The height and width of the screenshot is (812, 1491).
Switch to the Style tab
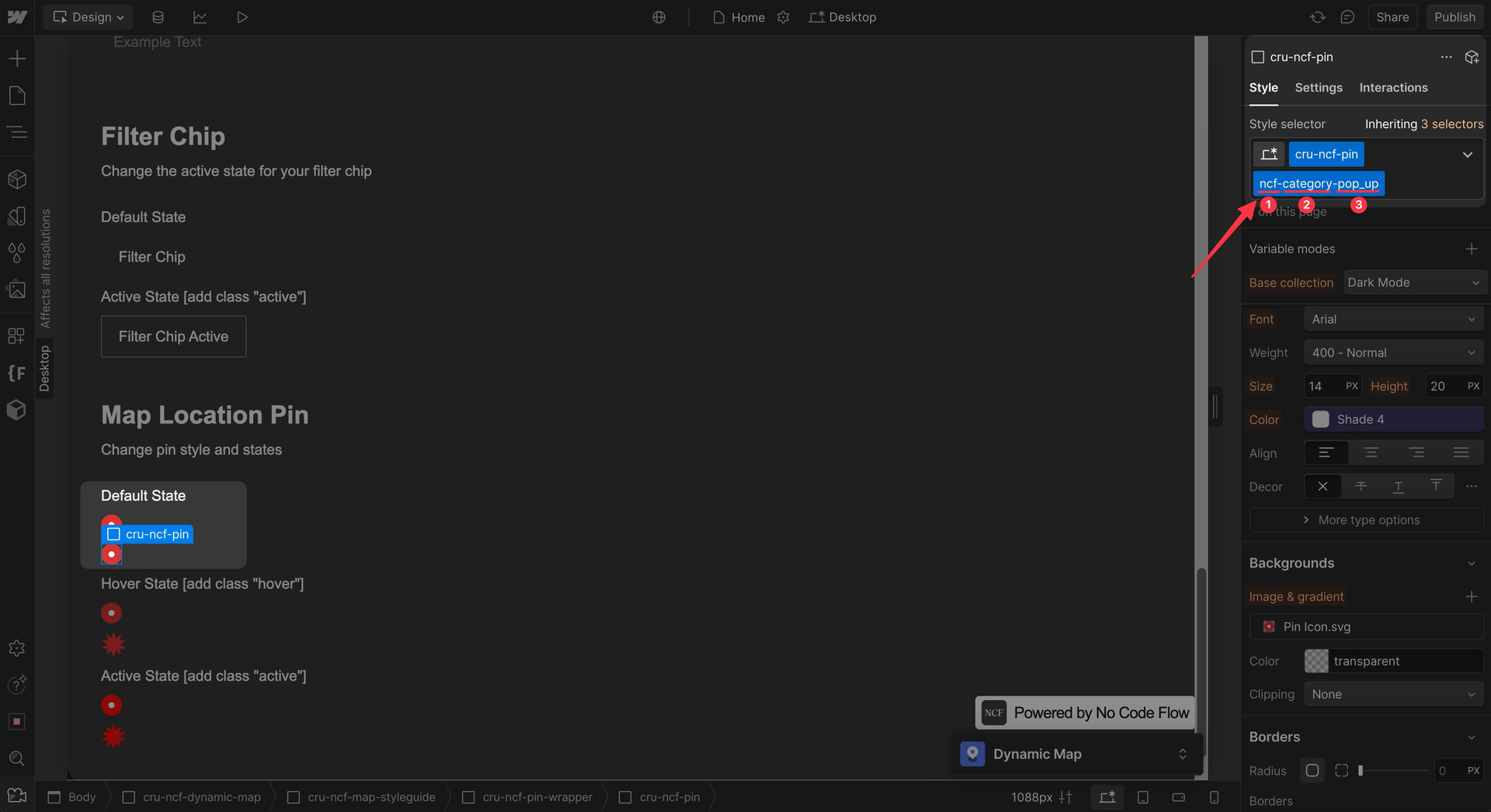tap(1263, 88)
